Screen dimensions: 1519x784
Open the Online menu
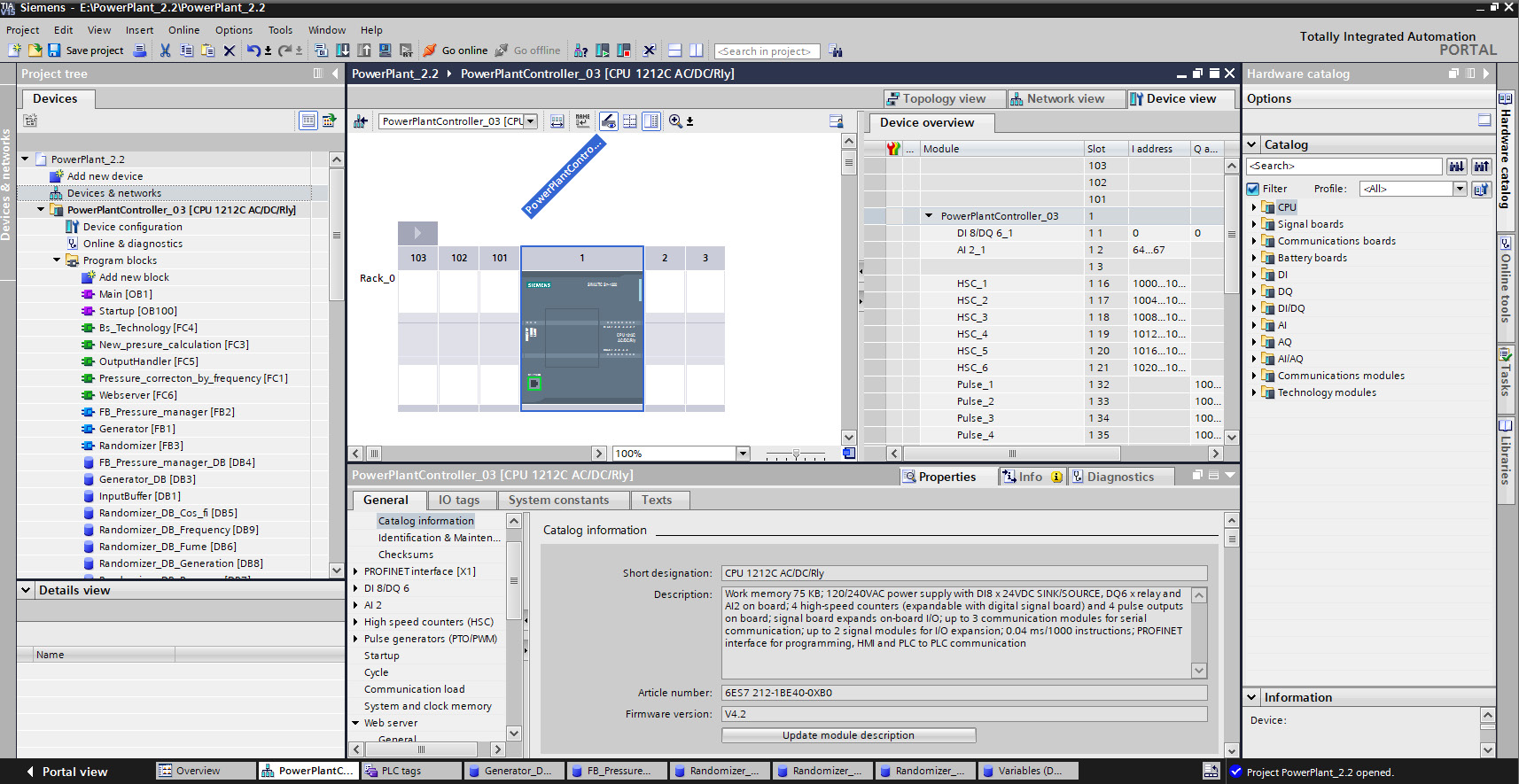click(x=184, y=30)
